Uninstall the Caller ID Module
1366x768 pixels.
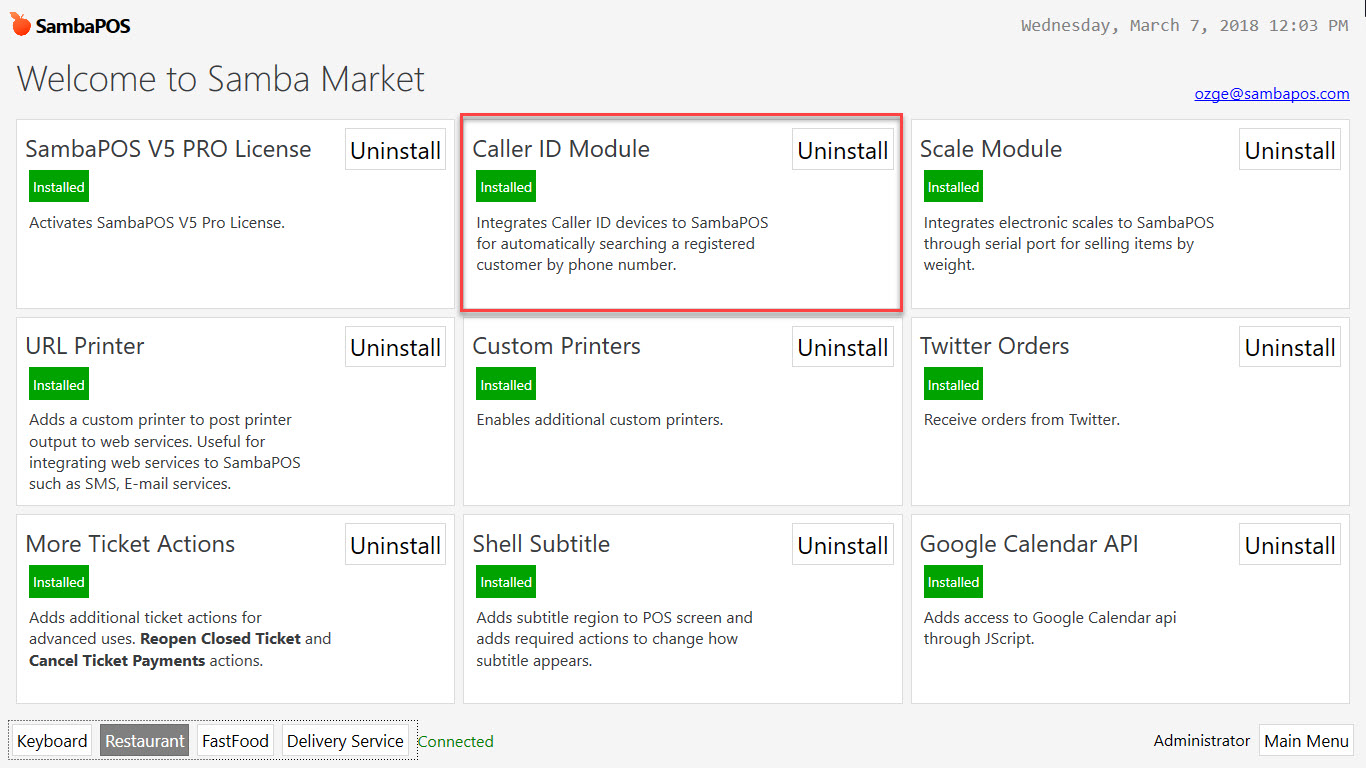click(842, 149)
